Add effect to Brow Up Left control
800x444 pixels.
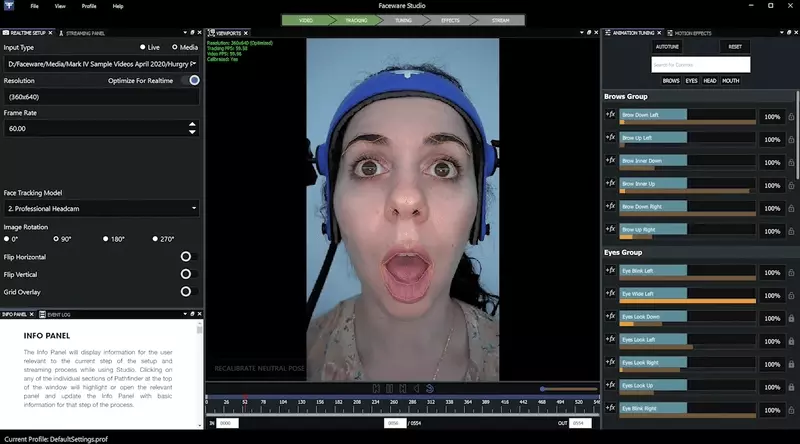coord(610,137)
